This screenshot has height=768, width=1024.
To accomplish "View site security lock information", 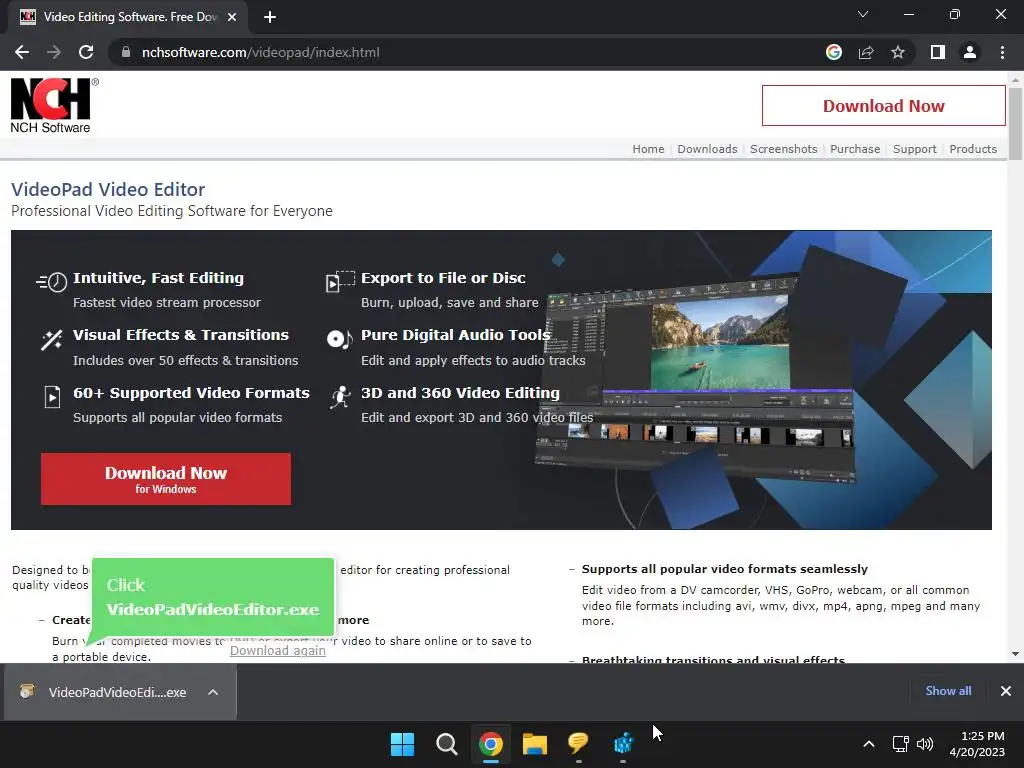I will (x=126, y=52).
